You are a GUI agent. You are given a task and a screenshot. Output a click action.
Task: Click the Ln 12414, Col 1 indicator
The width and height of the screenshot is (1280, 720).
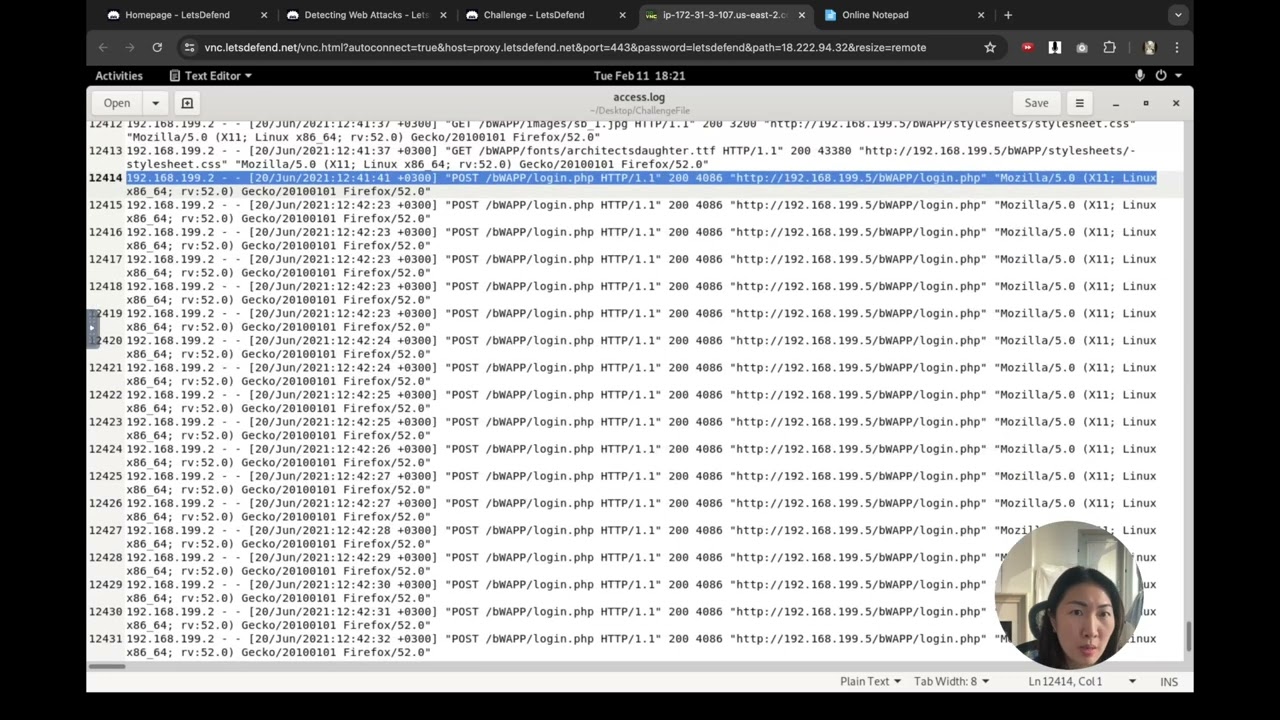(x=1065, y=681)
